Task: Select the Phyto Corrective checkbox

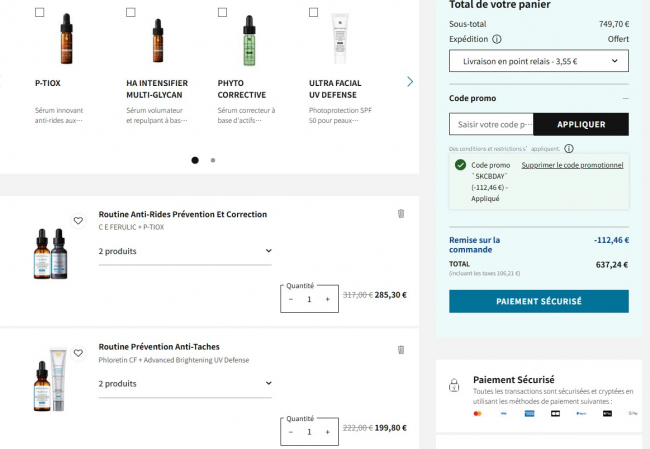Action: 222,13
